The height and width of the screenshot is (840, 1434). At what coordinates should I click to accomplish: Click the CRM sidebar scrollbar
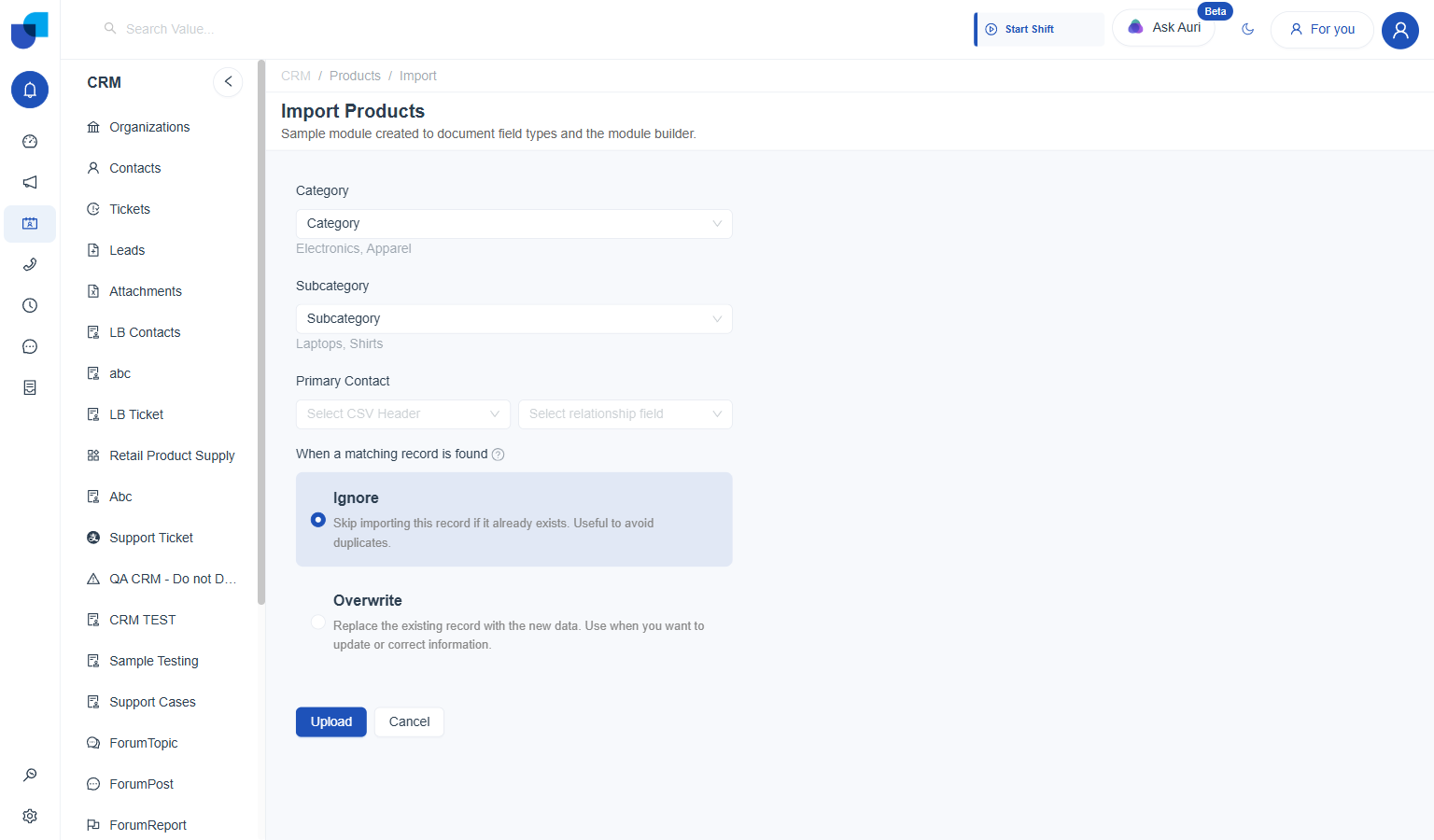point(261,332)
